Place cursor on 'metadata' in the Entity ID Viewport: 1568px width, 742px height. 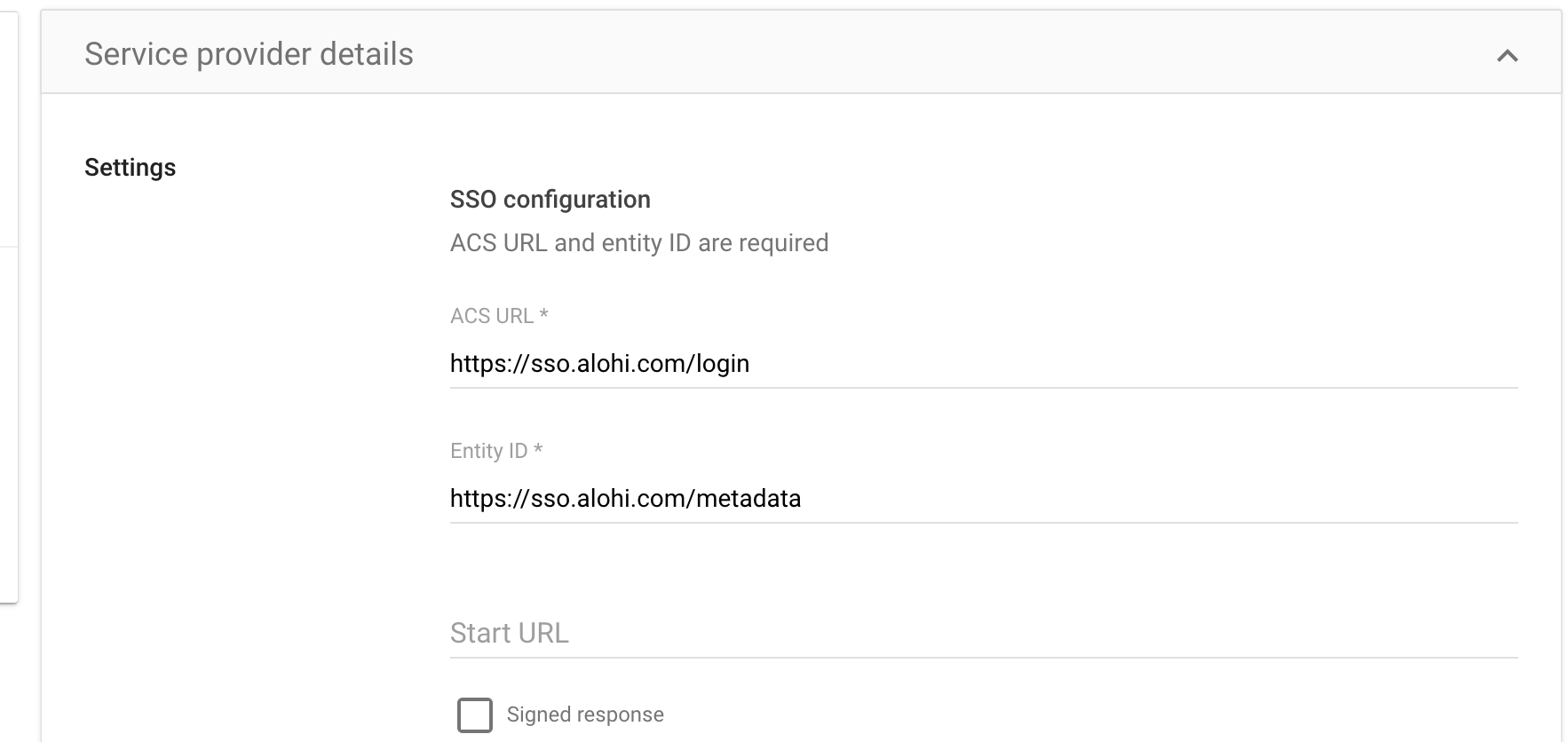click(748, 499)
